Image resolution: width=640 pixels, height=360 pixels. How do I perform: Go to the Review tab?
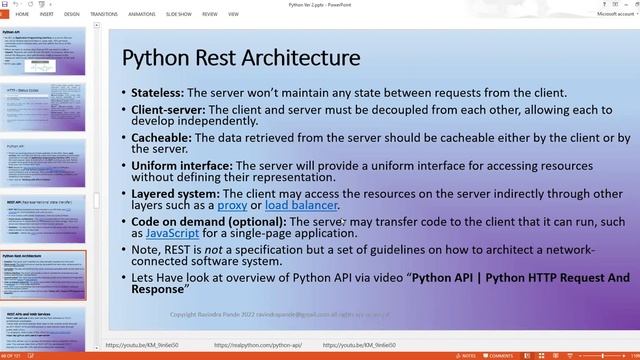pos(210,14)
